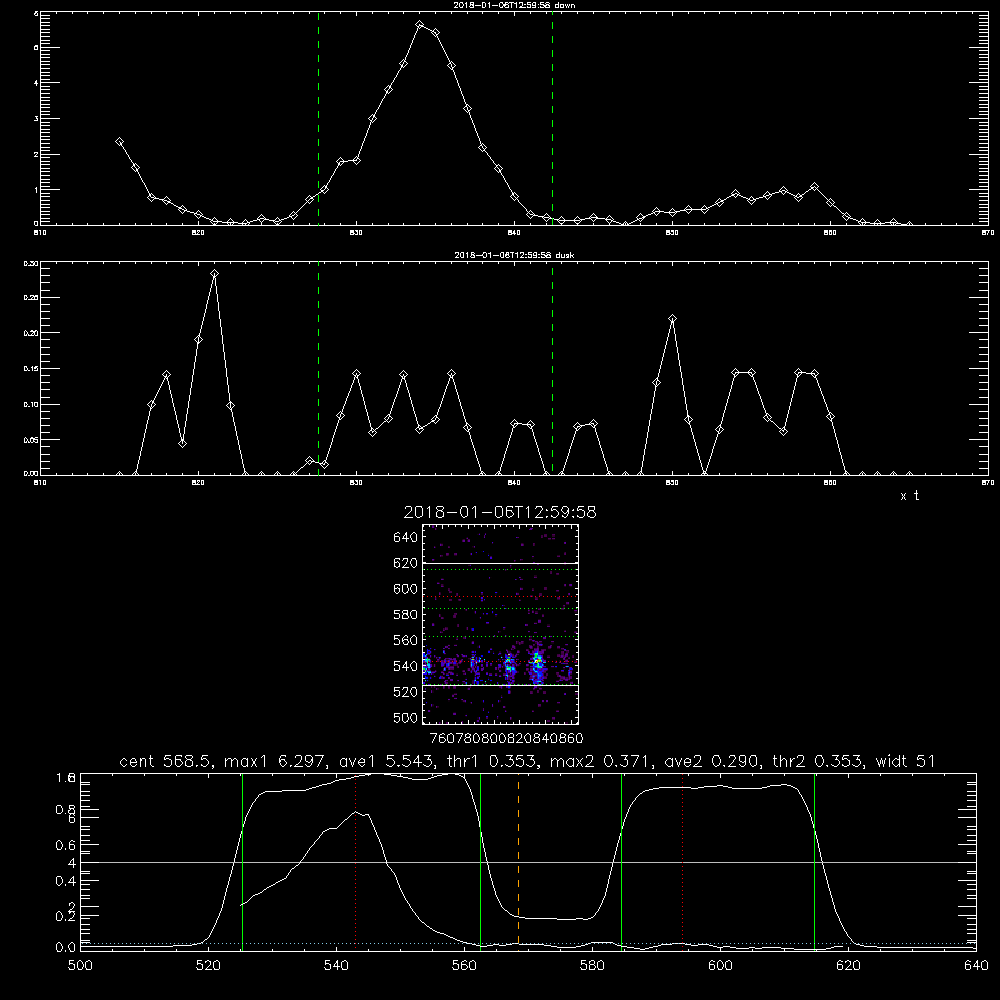
Task: Click the '560' x-axis label of bottom plot
Action: [x=464, y=966]
